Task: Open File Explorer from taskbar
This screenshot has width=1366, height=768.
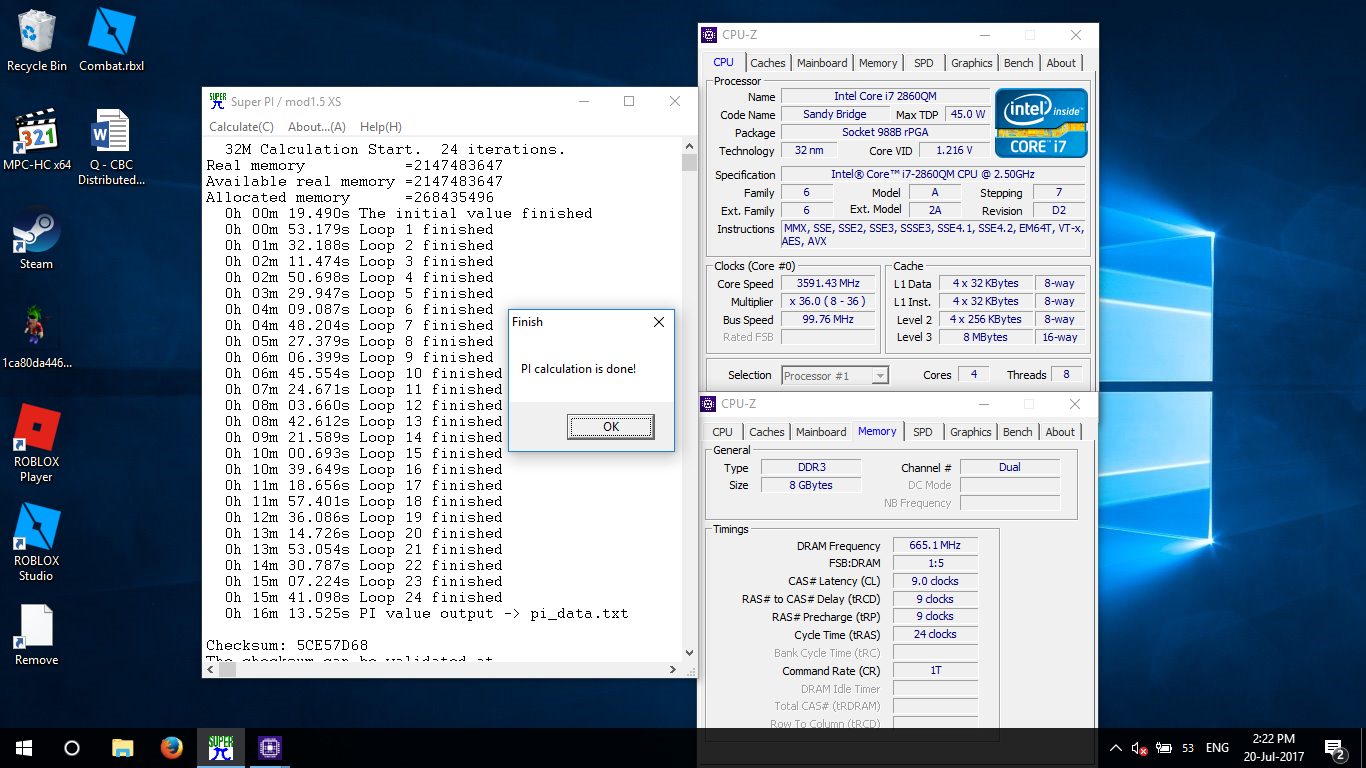Action: coord(122,748)
